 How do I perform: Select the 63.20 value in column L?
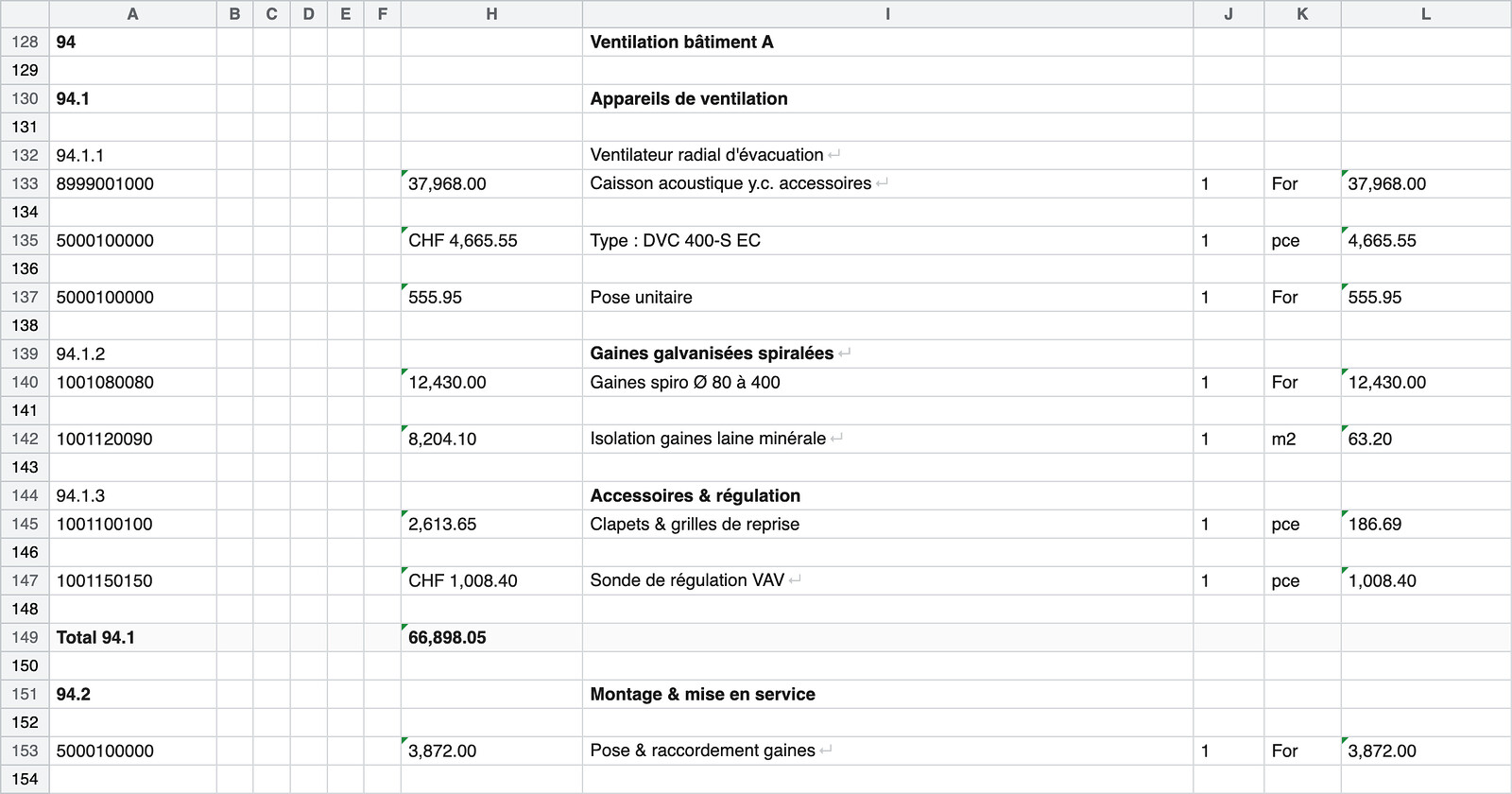click(x=1426, y=439)
